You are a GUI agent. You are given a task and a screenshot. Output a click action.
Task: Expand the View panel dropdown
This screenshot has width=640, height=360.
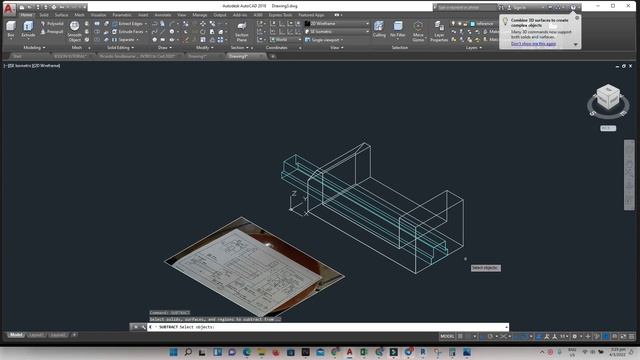(337, 48)
